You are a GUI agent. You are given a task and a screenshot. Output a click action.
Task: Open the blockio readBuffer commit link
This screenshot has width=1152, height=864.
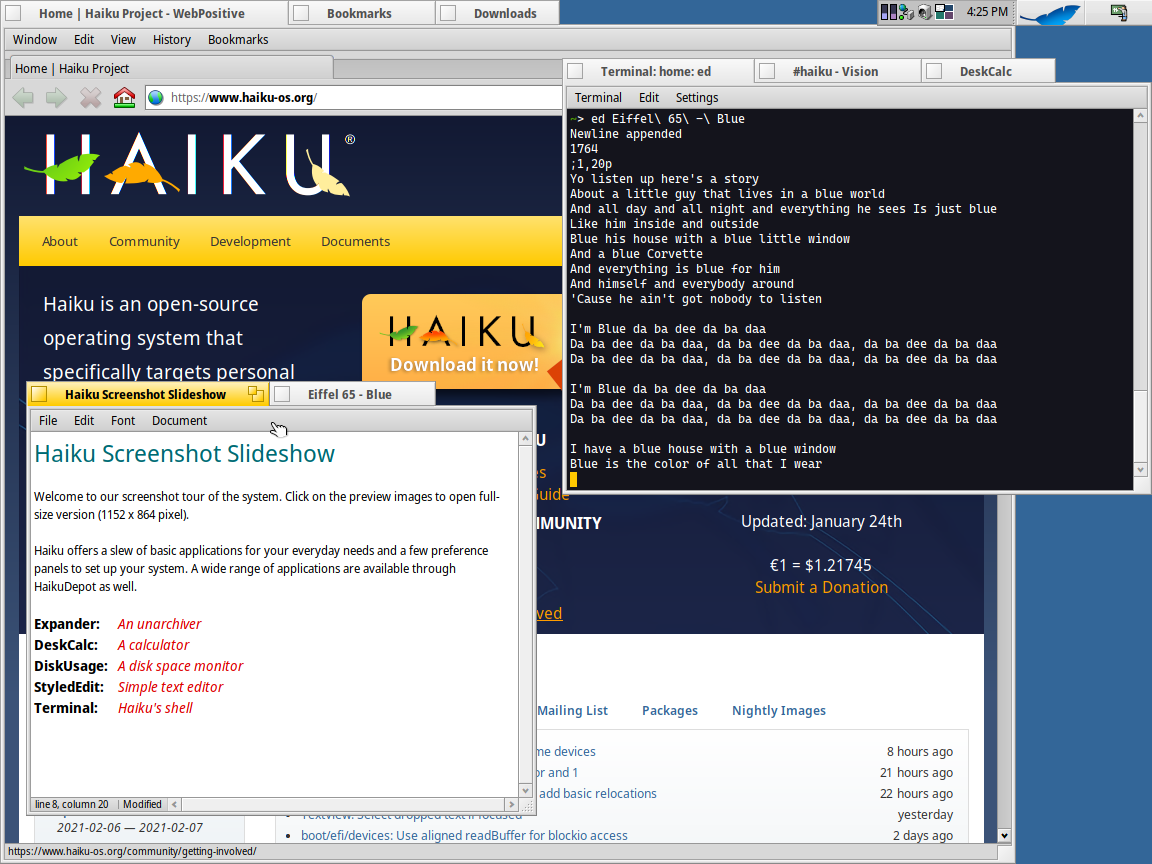pyautogui.click(x=464, y=835)
